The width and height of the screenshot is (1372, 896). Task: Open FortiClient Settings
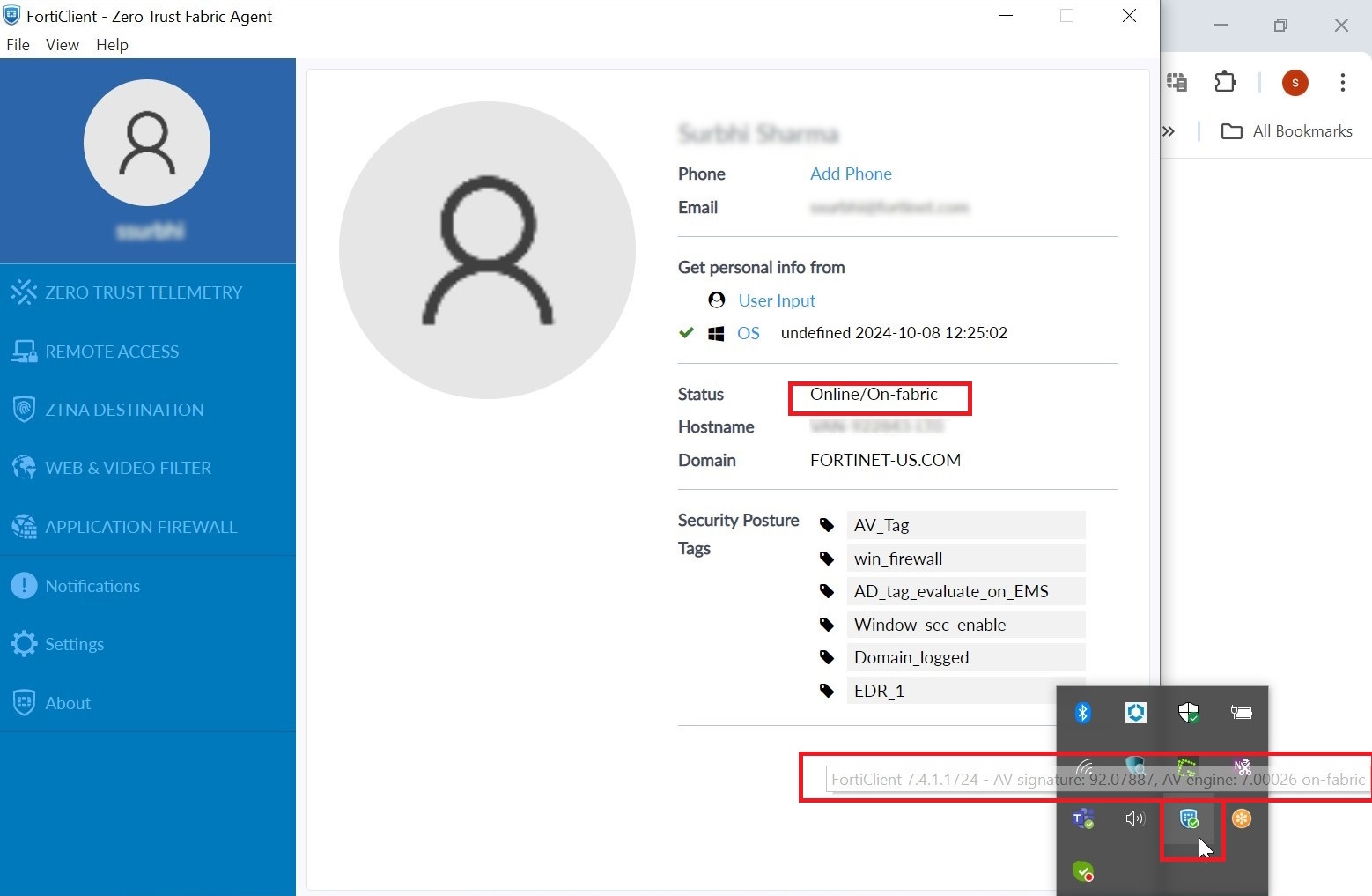click(74, 643)
